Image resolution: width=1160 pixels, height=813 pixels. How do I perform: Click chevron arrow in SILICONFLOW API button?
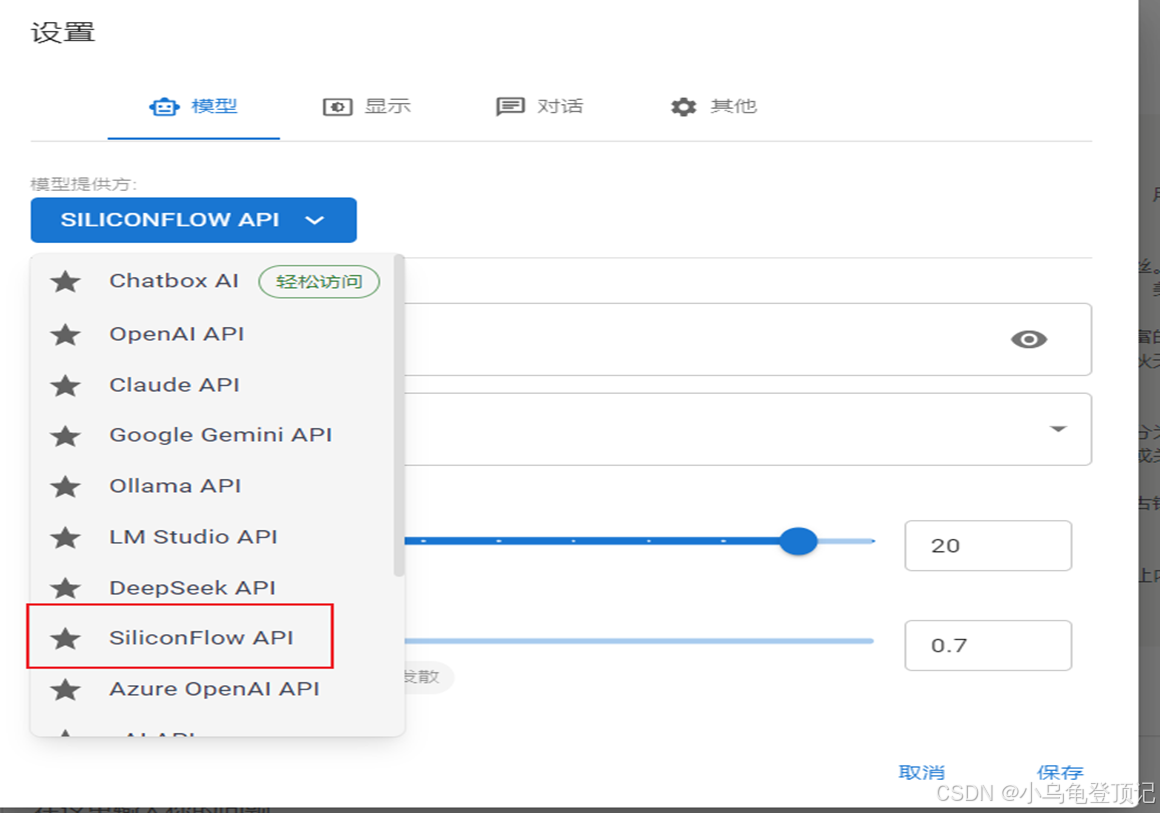[x=314, y=220]
